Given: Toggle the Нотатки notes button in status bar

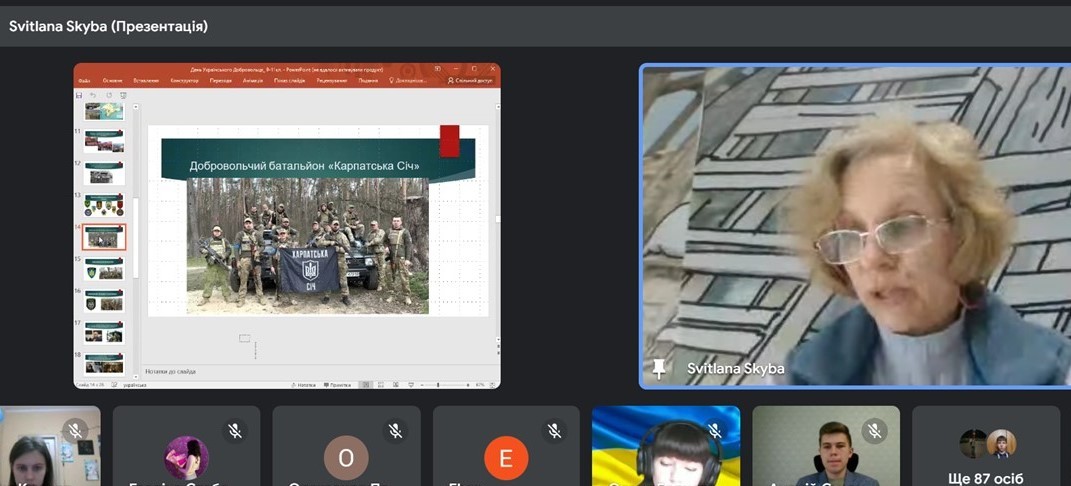Looking at the screenshot, I should [x=304, y=385].
